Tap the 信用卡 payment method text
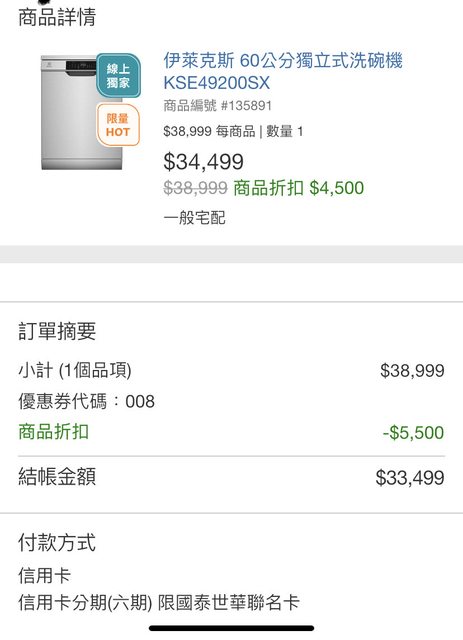 coord(44,576)
